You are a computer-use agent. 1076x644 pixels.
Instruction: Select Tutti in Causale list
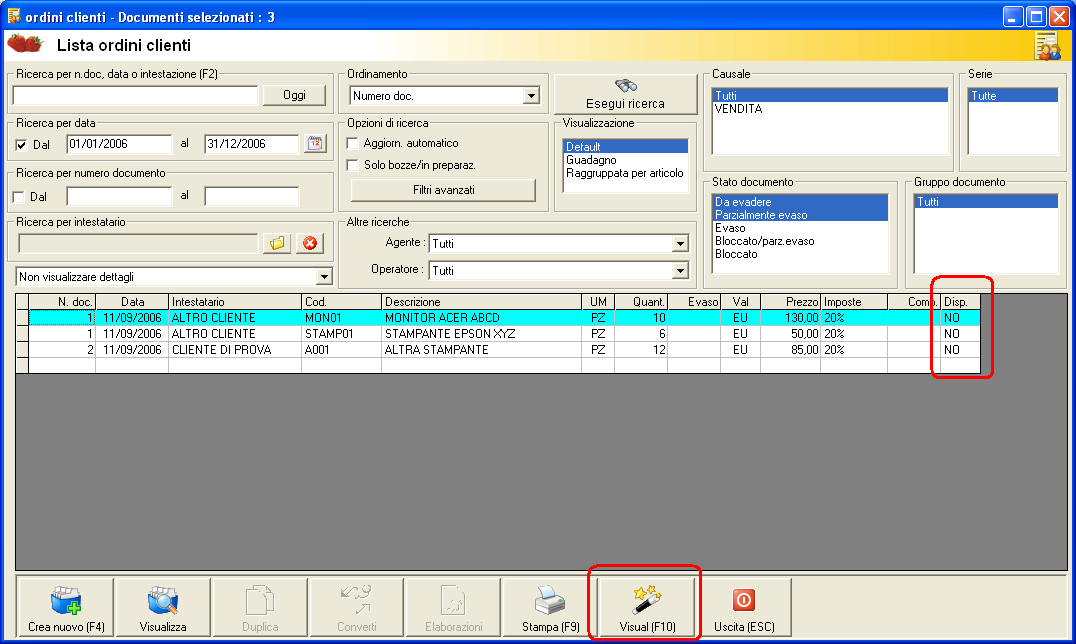click(x=830, y=95)
